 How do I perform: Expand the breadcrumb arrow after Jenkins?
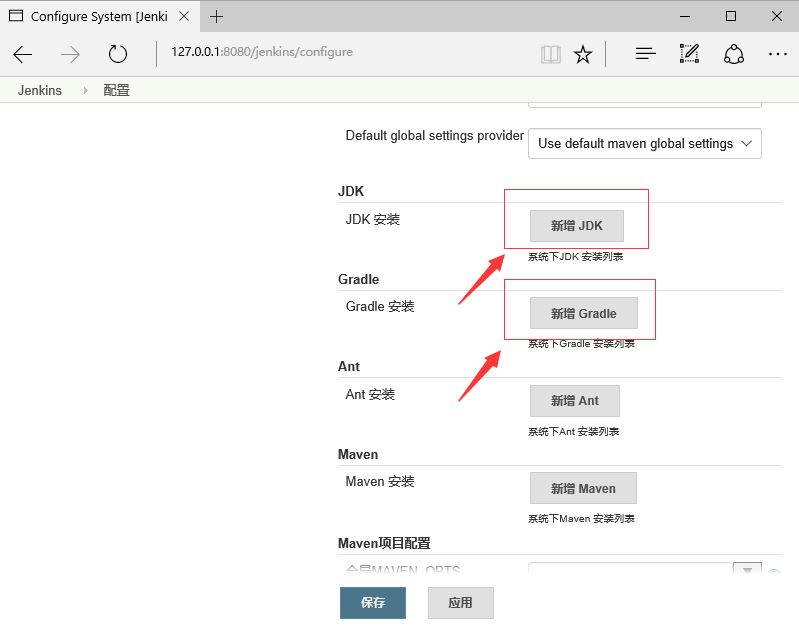click(85, 90)
